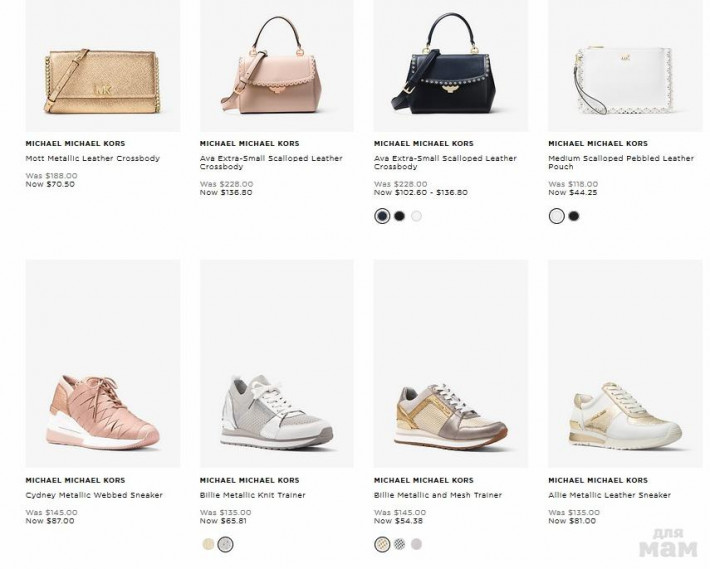
Task: Pick the solid grey swatch for Billie Mesh Trainer
Action: pyautogui.click(x=417, y=544)
